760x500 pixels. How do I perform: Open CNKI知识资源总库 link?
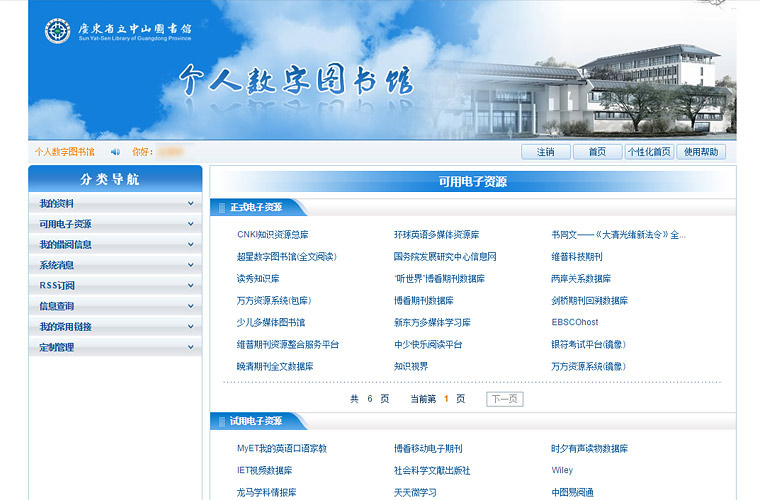273,234
